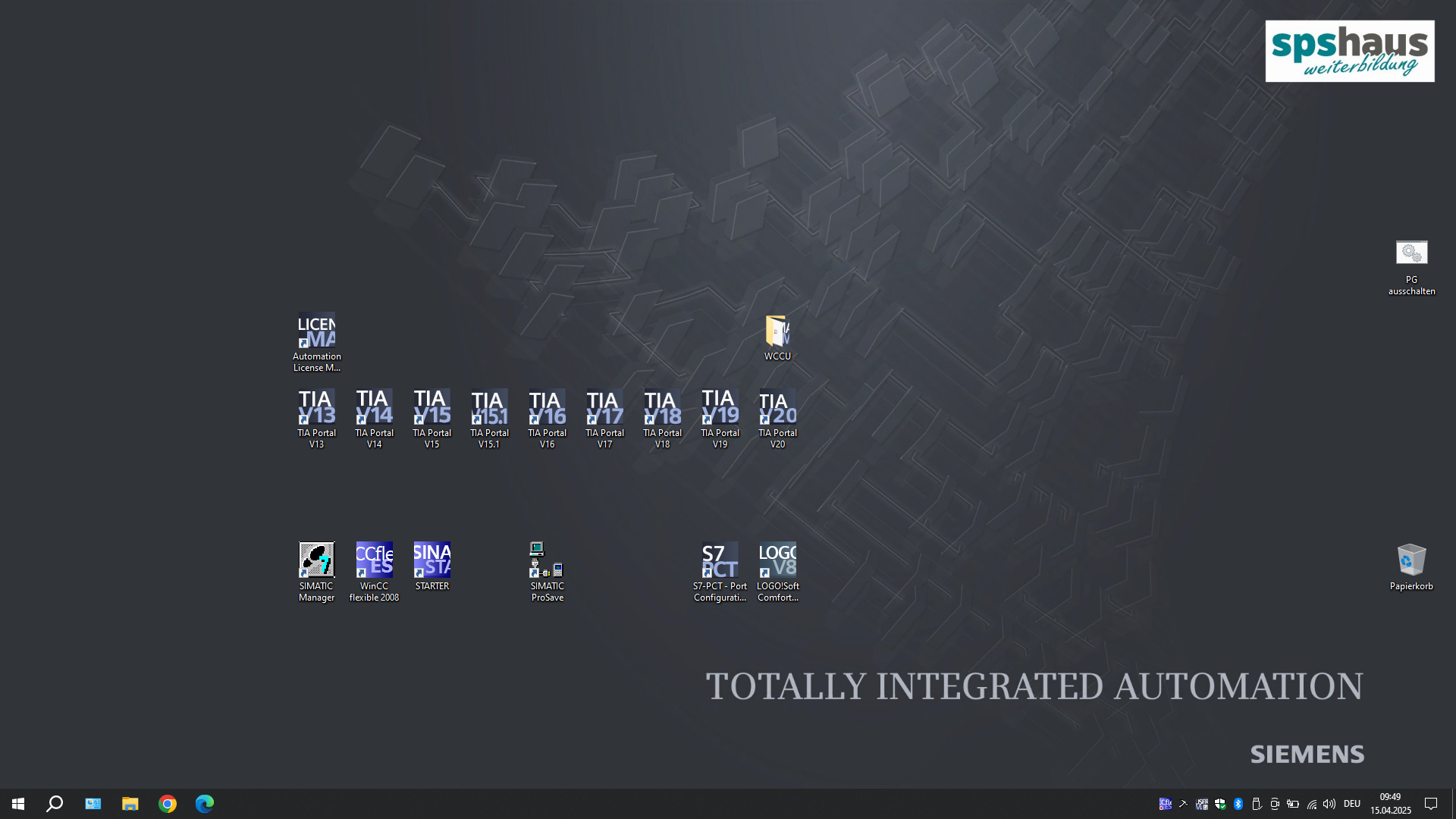Select the Papierkorb recycle bin
1456x819 pixels.
pyautogui.click(x=1411, y=567)
